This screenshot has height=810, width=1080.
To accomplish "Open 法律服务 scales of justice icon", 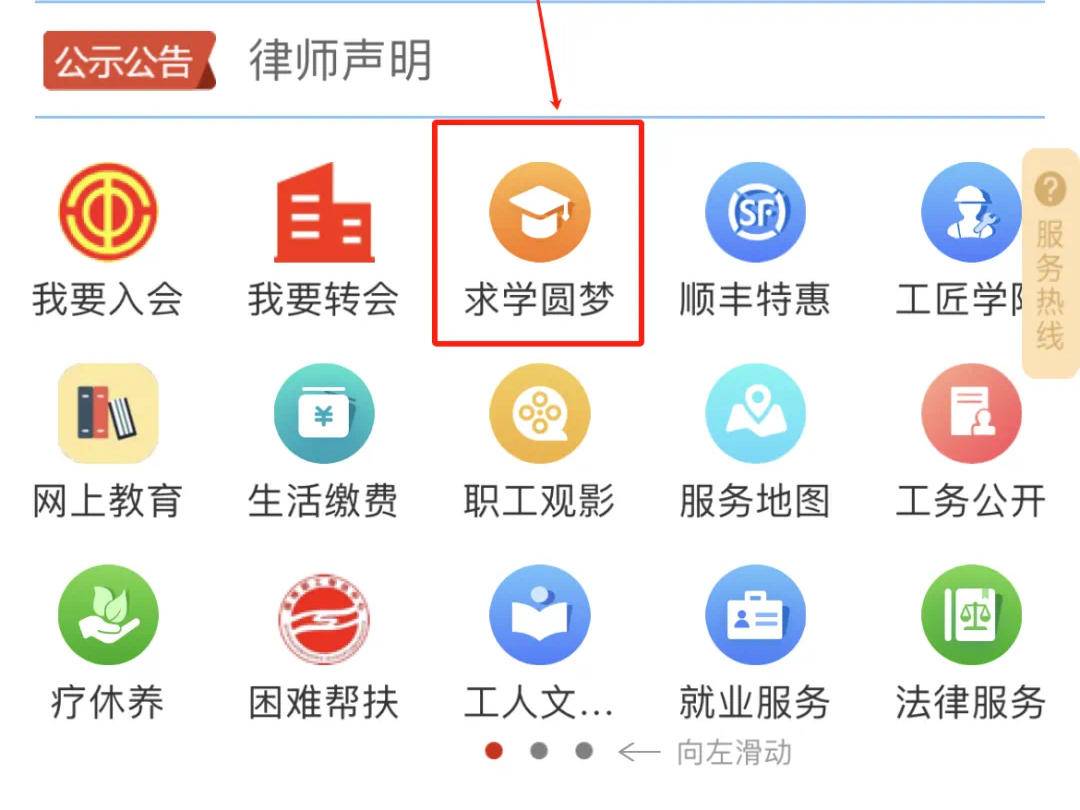I will [971, 614].
